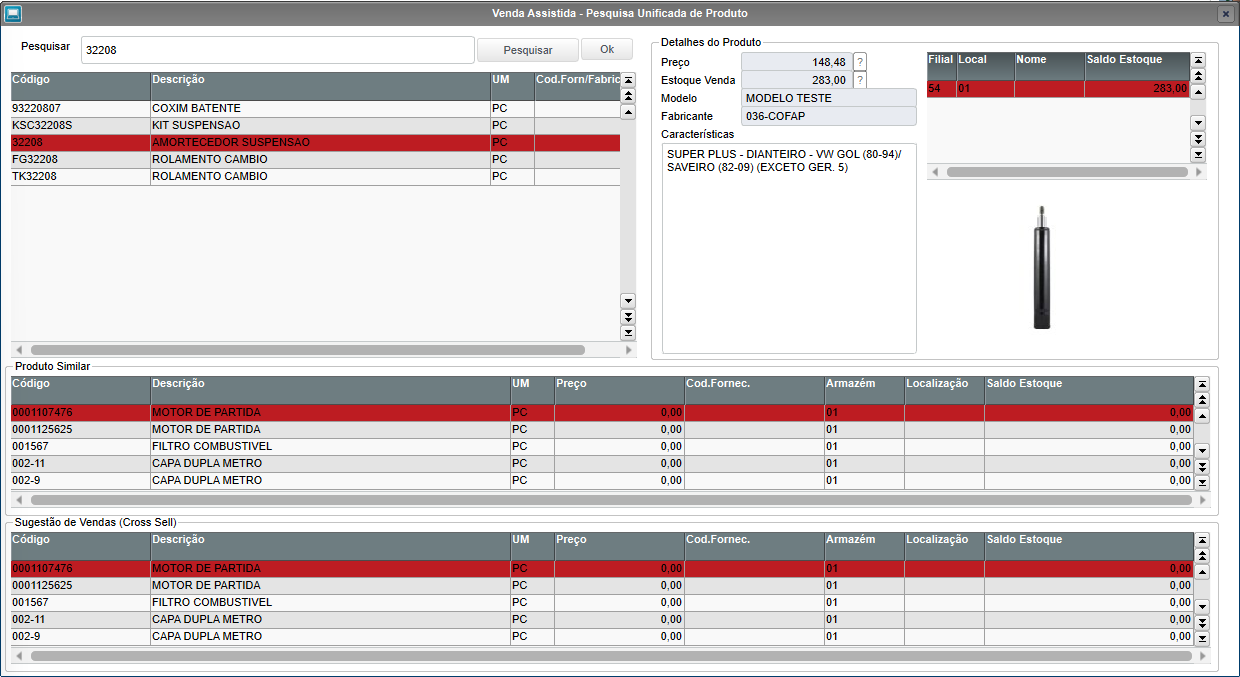
Task: Click help icon beside Preço field
Action: [860, 62]
